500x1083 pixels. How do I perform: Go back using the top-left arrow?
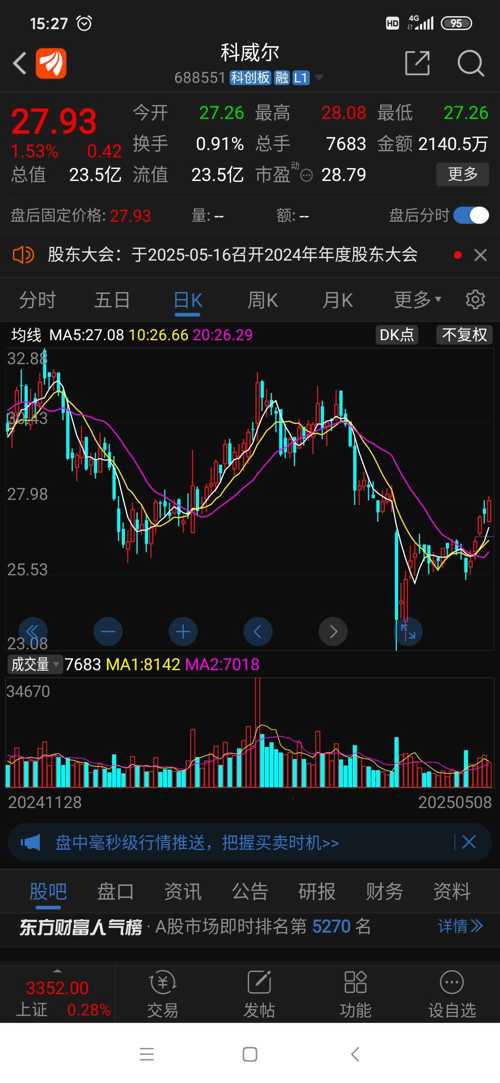pos(19,64)
